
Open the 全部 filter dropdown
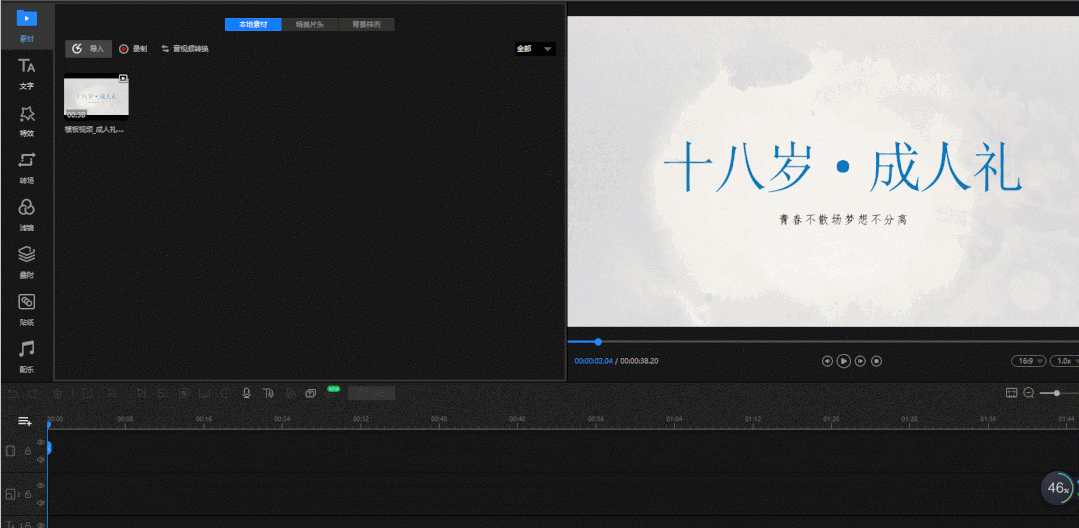pyautogui.click(x=535, y=49)
